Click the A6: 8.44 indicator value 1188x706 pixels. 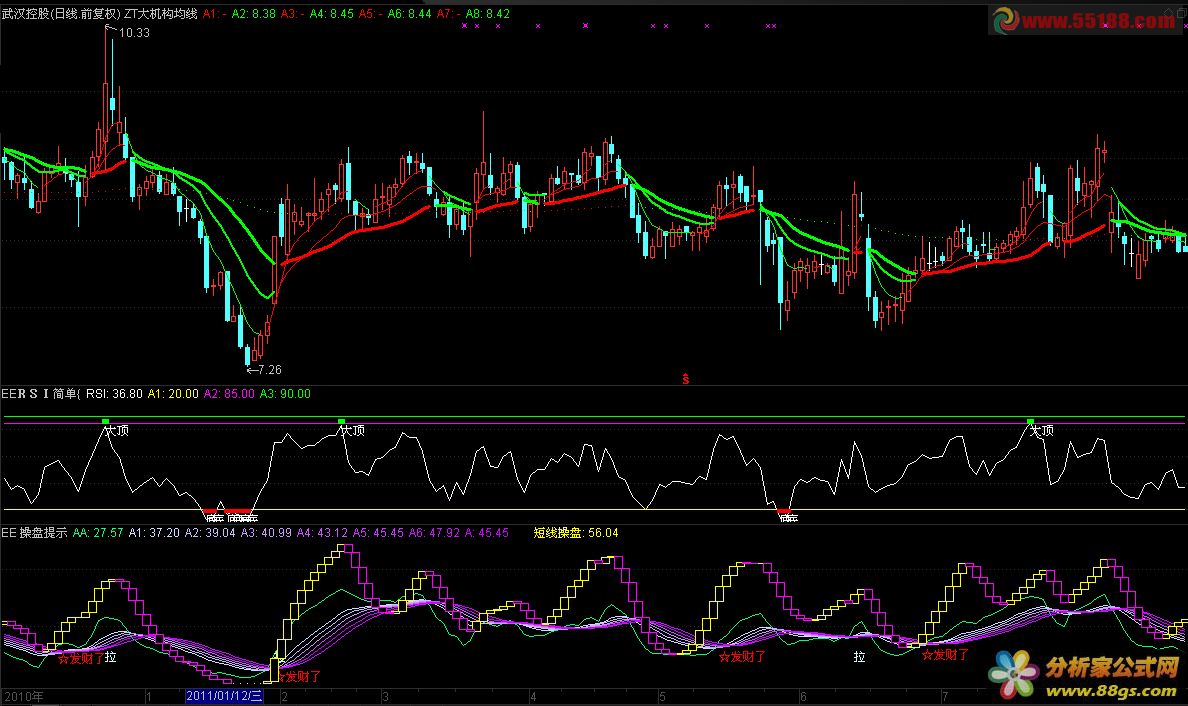coord(409,14)
